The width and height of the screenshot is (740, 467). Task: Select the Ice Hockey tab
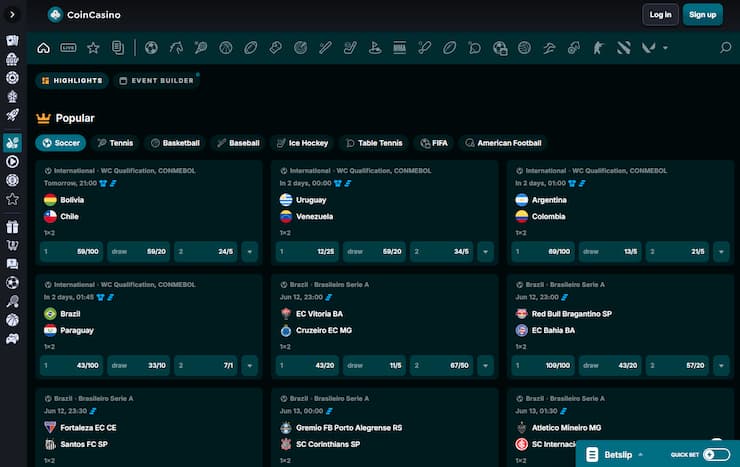coord(302,143)
